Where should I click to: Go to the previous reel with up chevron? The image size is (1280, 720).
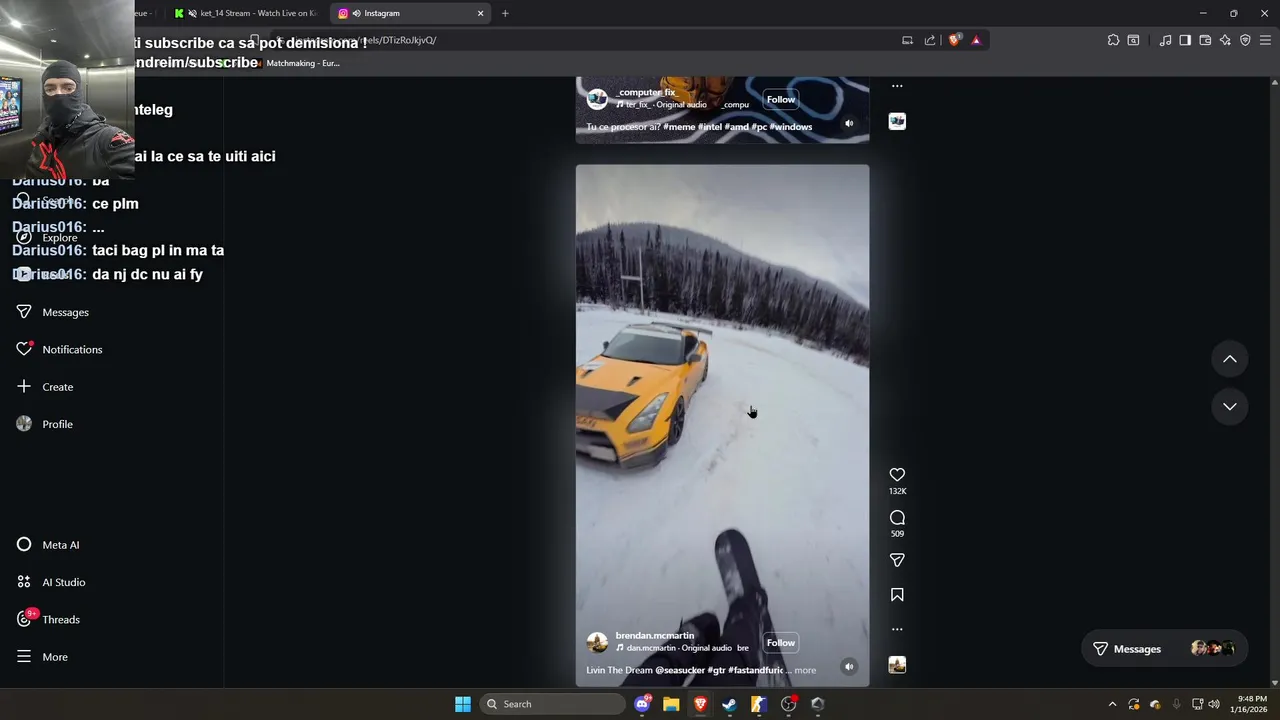tap(1230, 359)
